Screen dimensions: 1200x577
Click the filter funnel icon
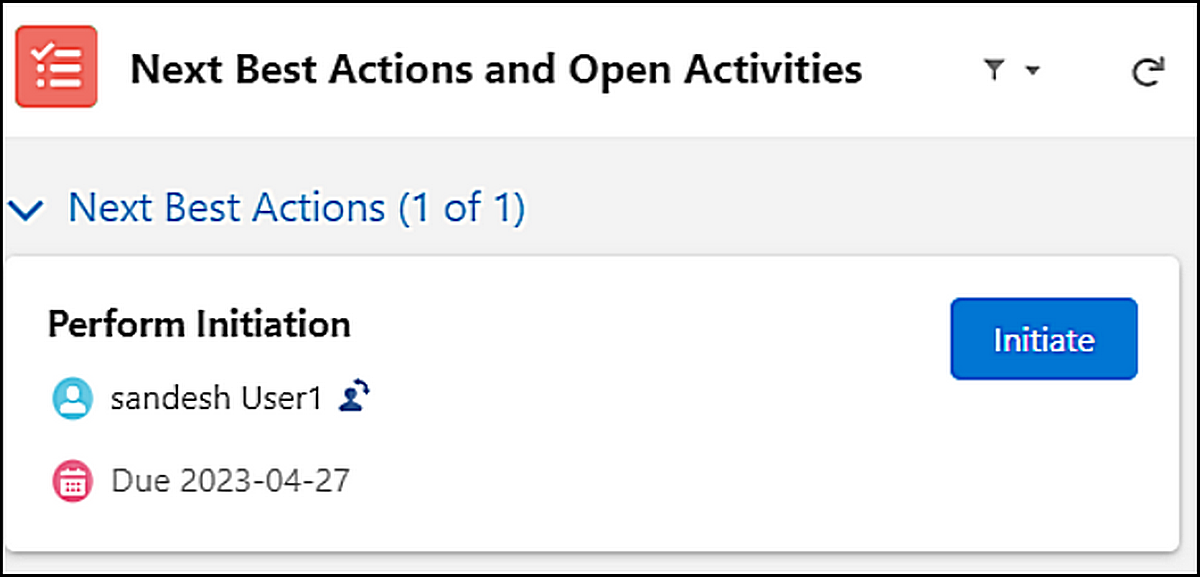(993, 70)
